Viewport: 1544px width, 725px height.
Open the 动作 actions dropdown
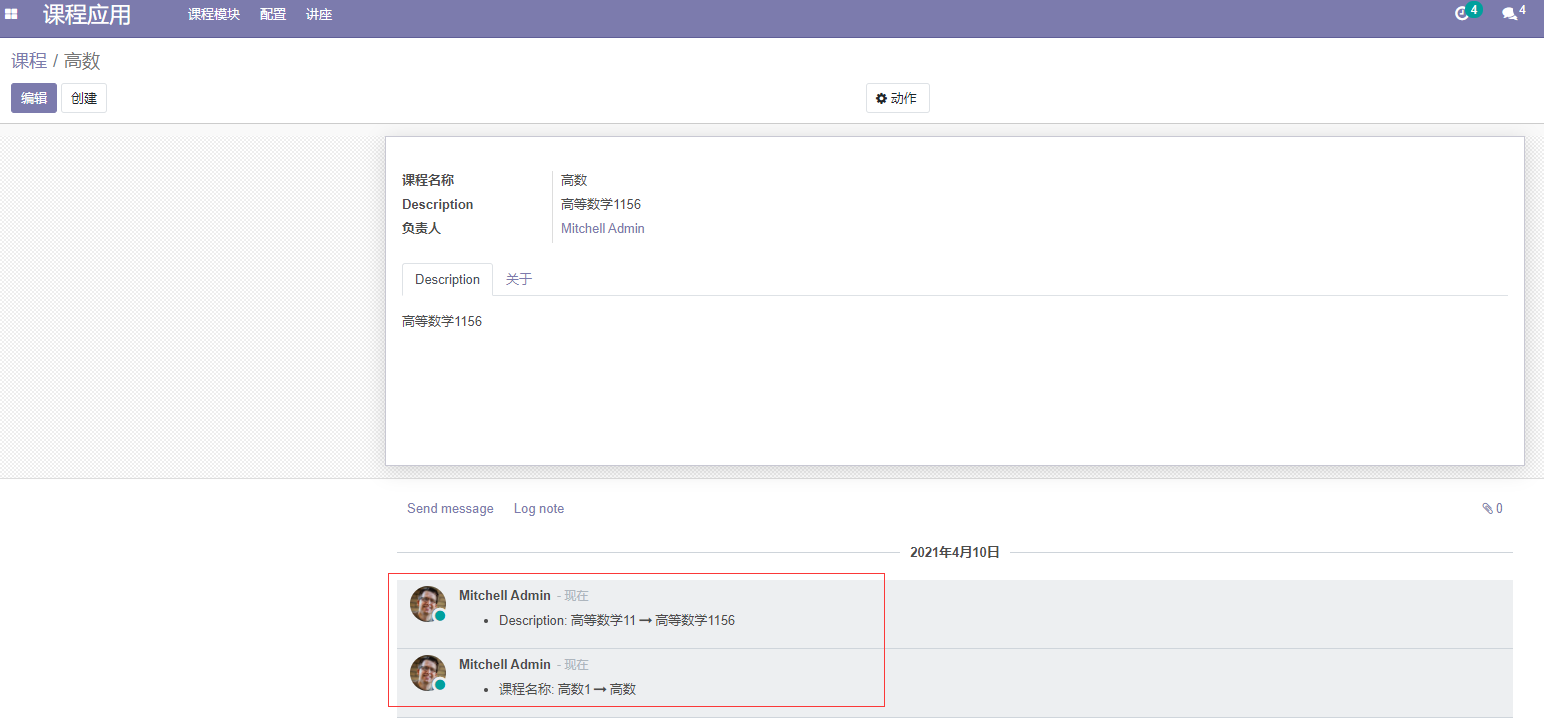[897, 97]
